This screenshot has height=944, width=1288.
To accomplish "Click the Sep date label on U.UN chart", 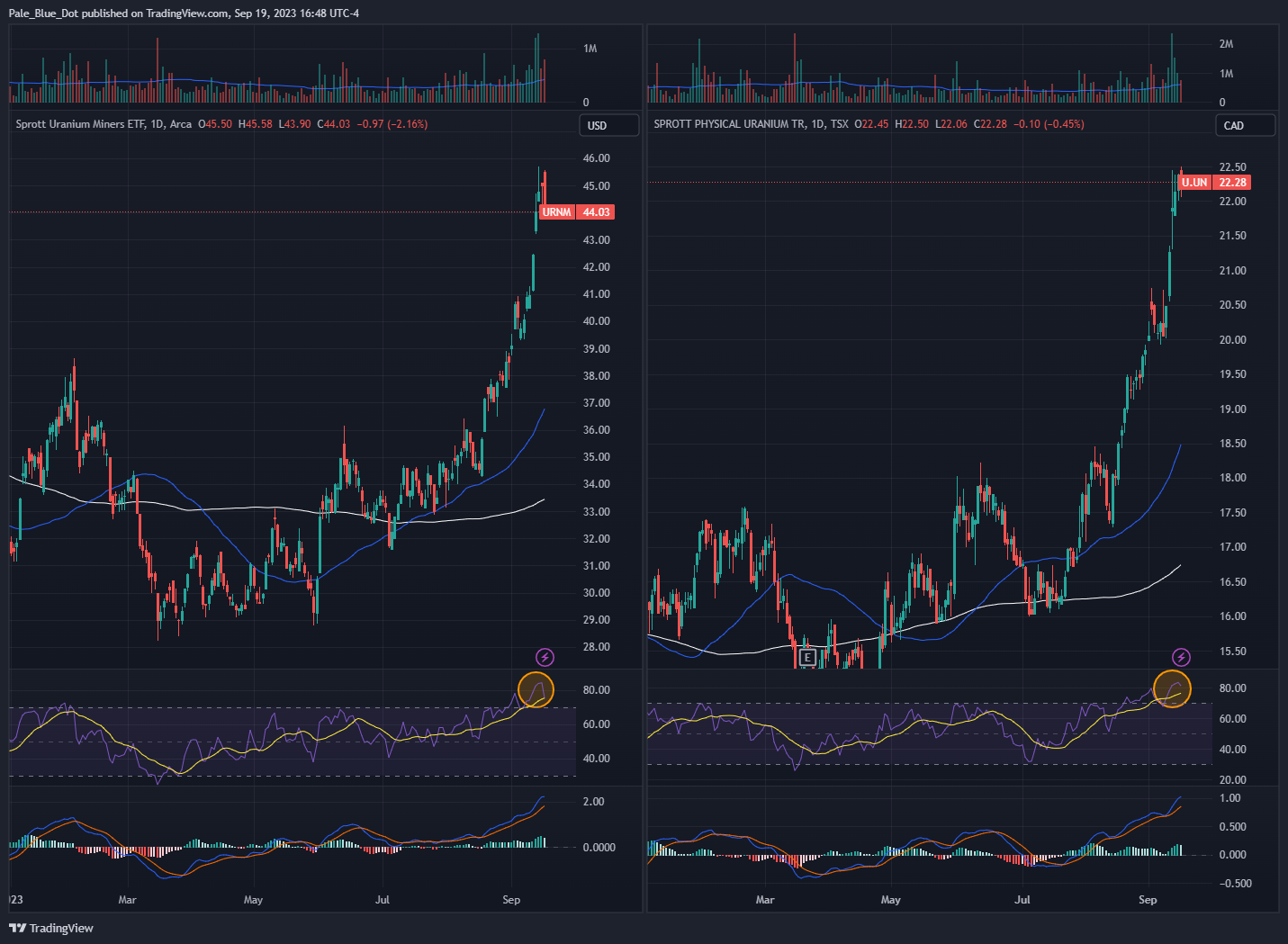I will click(1148, 900).
